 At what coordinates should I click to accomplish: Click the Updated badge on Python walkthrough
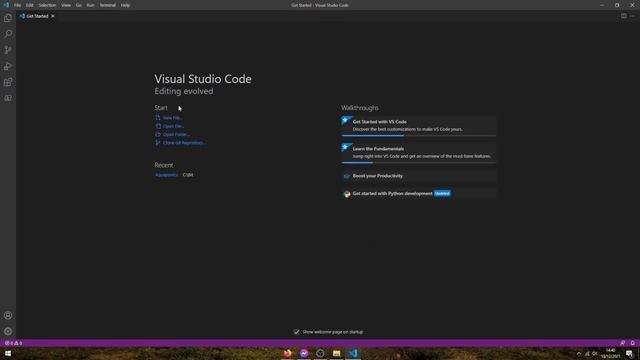pos(442,193)
